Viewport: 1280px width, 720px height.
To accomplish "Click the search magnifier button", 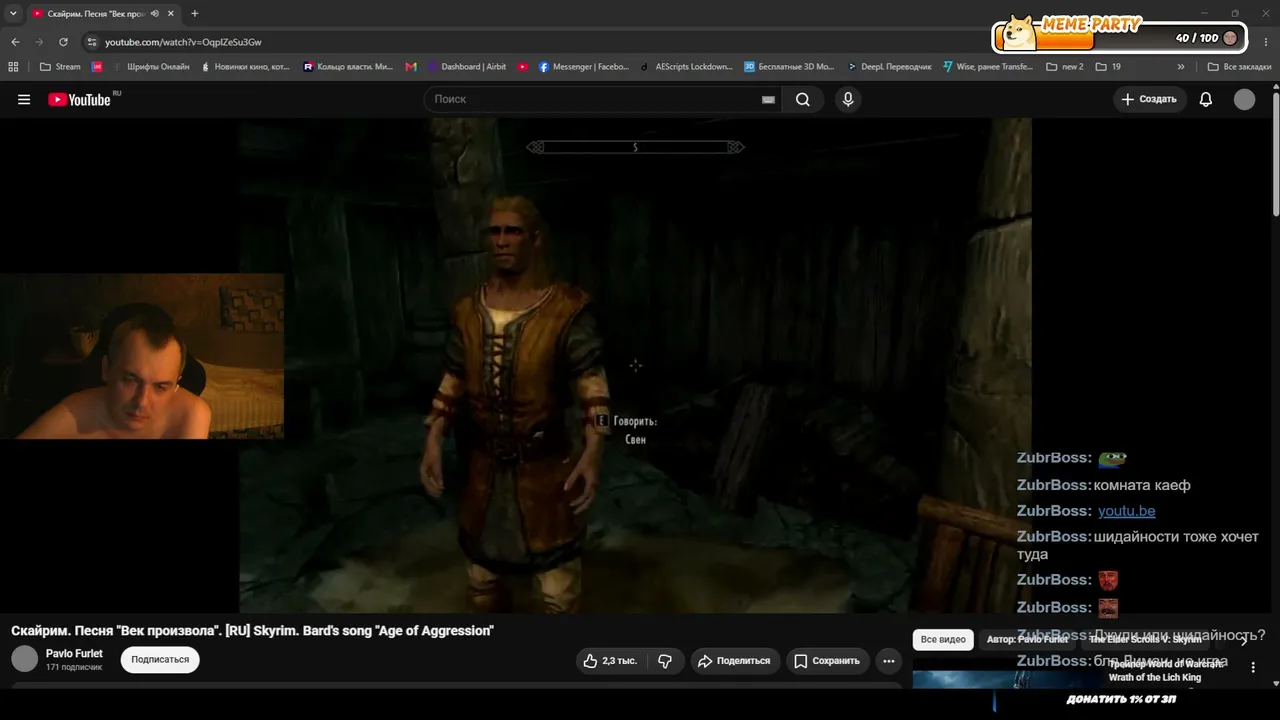I will pos(803,99).
